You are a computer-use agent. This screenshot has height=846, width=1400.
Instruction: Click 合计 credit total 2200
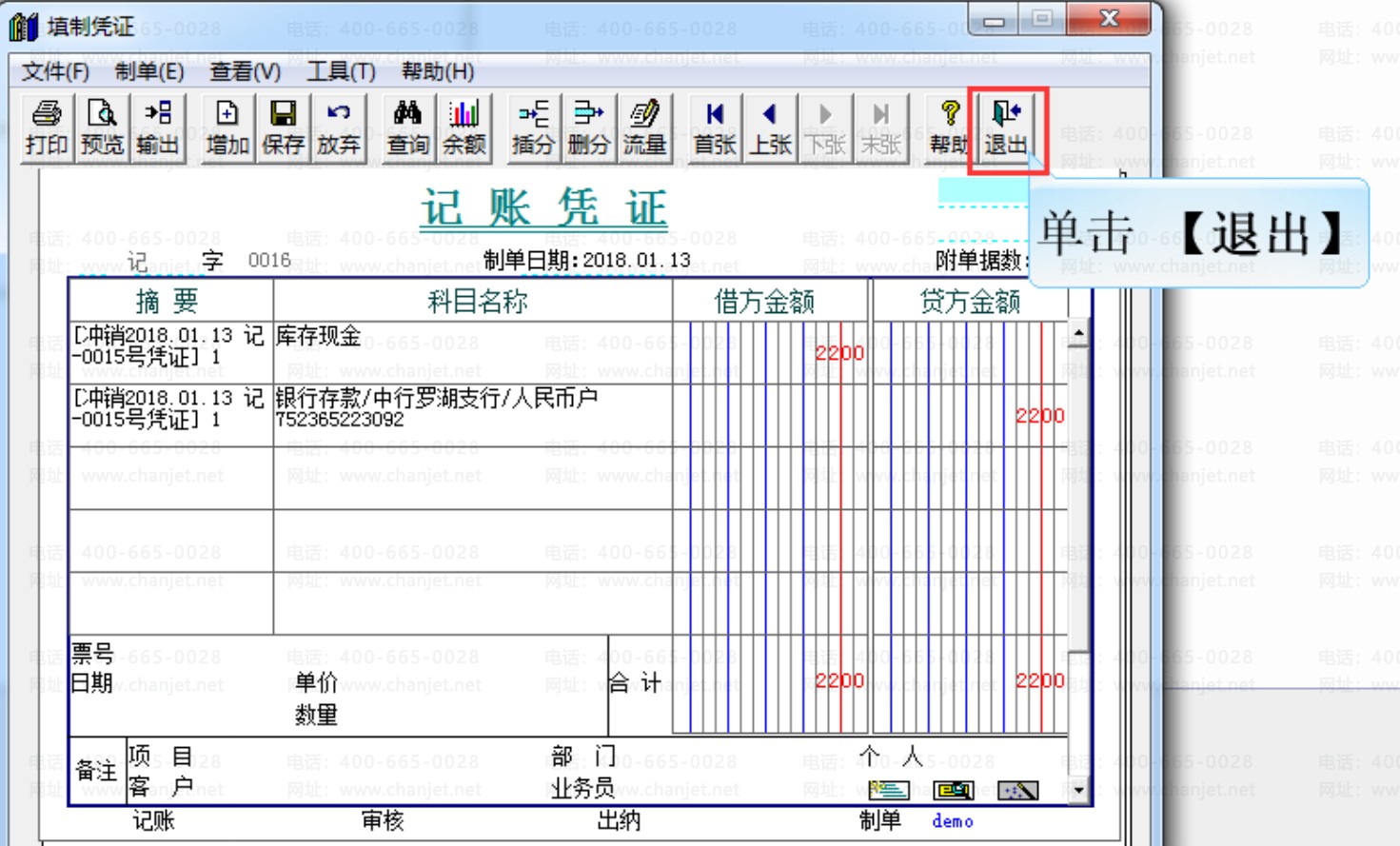1039,681
